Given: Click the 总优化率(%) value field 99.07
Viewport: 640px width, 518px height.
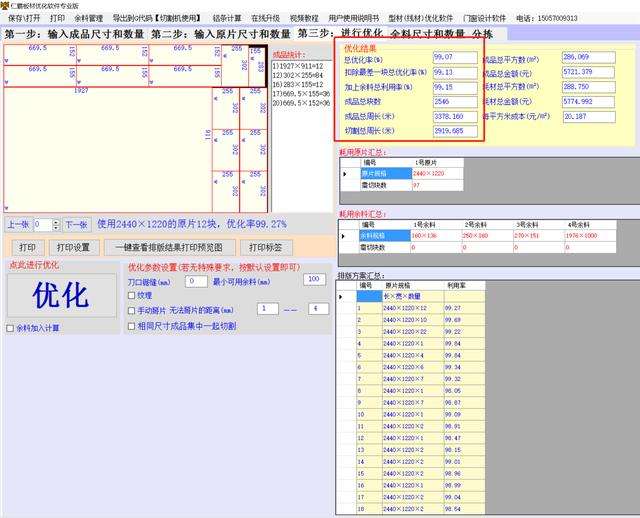Looking at the screenshot, I should [455, 58].
